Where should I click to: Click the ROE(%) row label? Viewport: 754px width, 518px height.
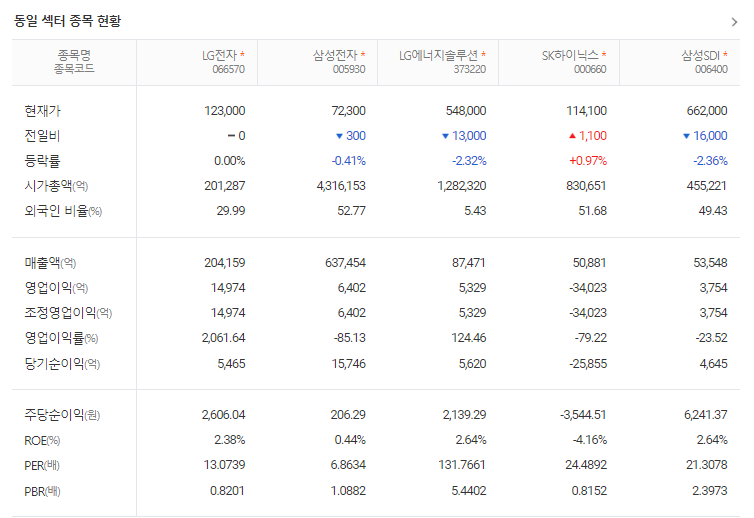[x=42, y=441]
